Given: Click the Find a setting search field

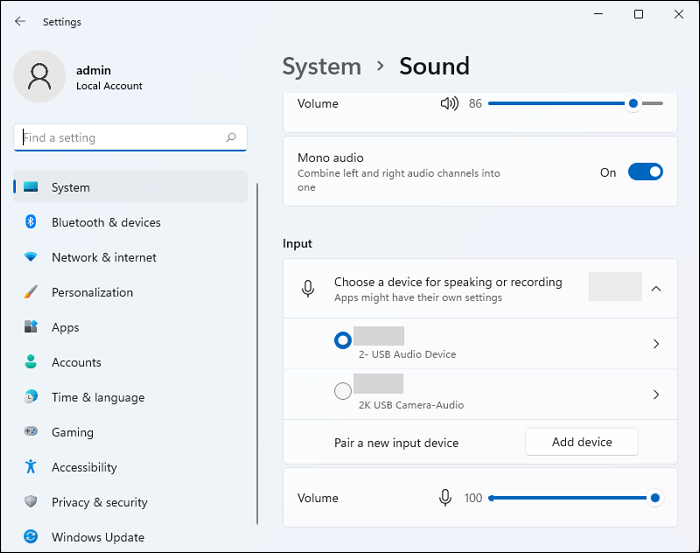Looking at the screenshot, I should [120, 138].
